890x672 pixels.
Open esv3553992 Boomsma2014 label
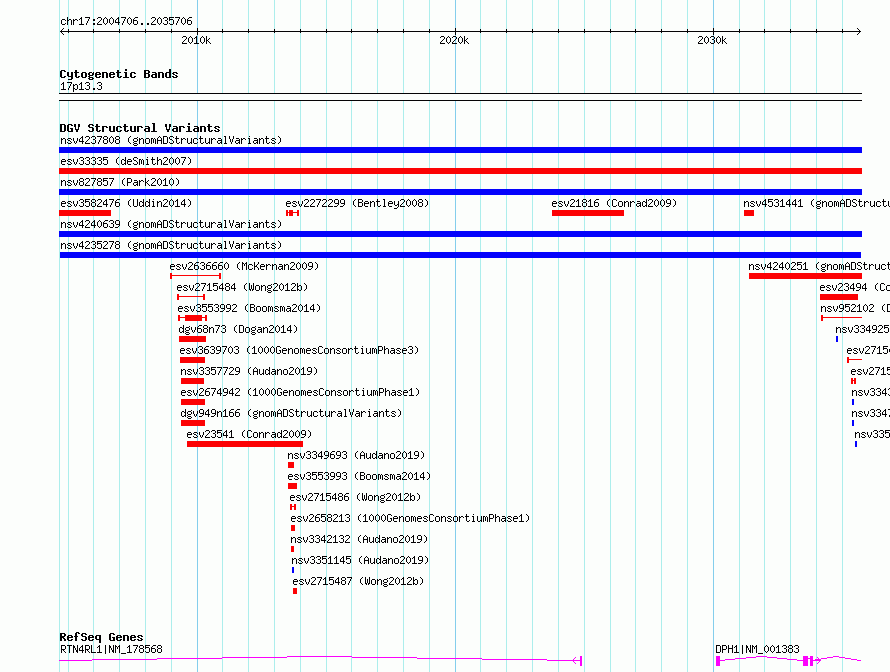pos(249,308)
